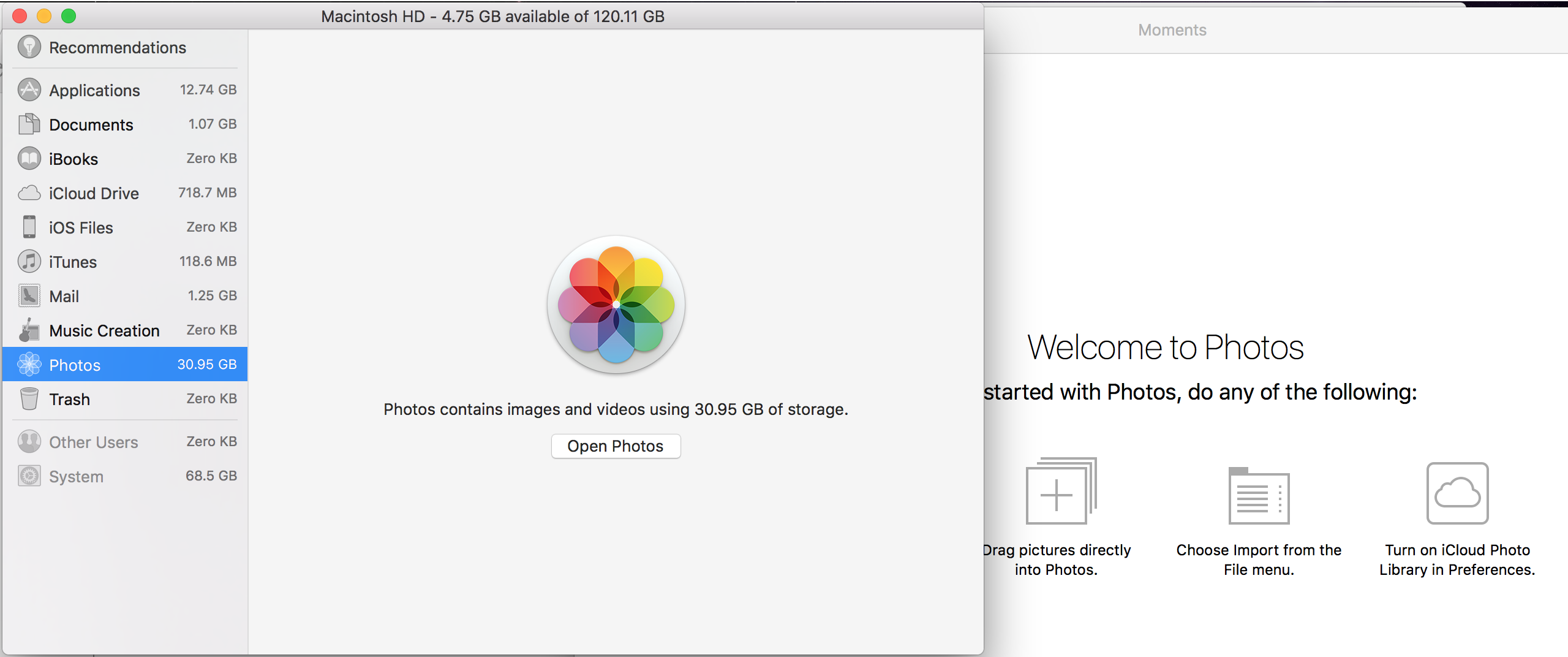Select the Applications category label

pyautogui.click(x=95, y=91)
